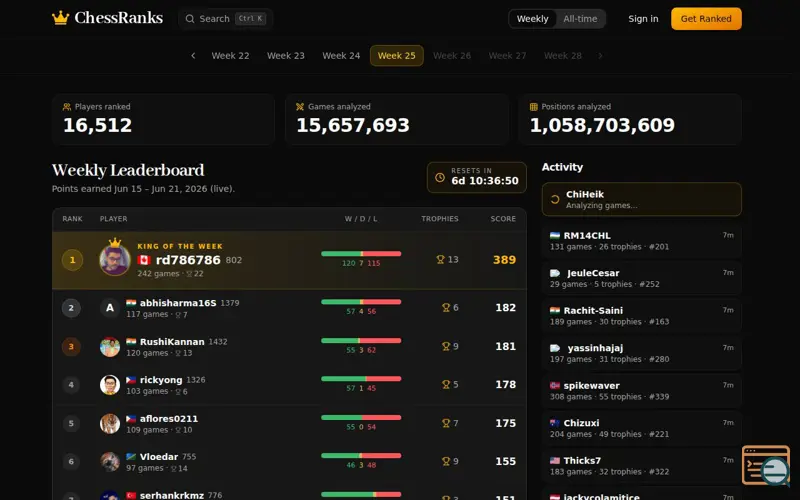Click the Philippines flag next to rickyong
This screenshot has width=800, height=500.
(x=131, y=380)
